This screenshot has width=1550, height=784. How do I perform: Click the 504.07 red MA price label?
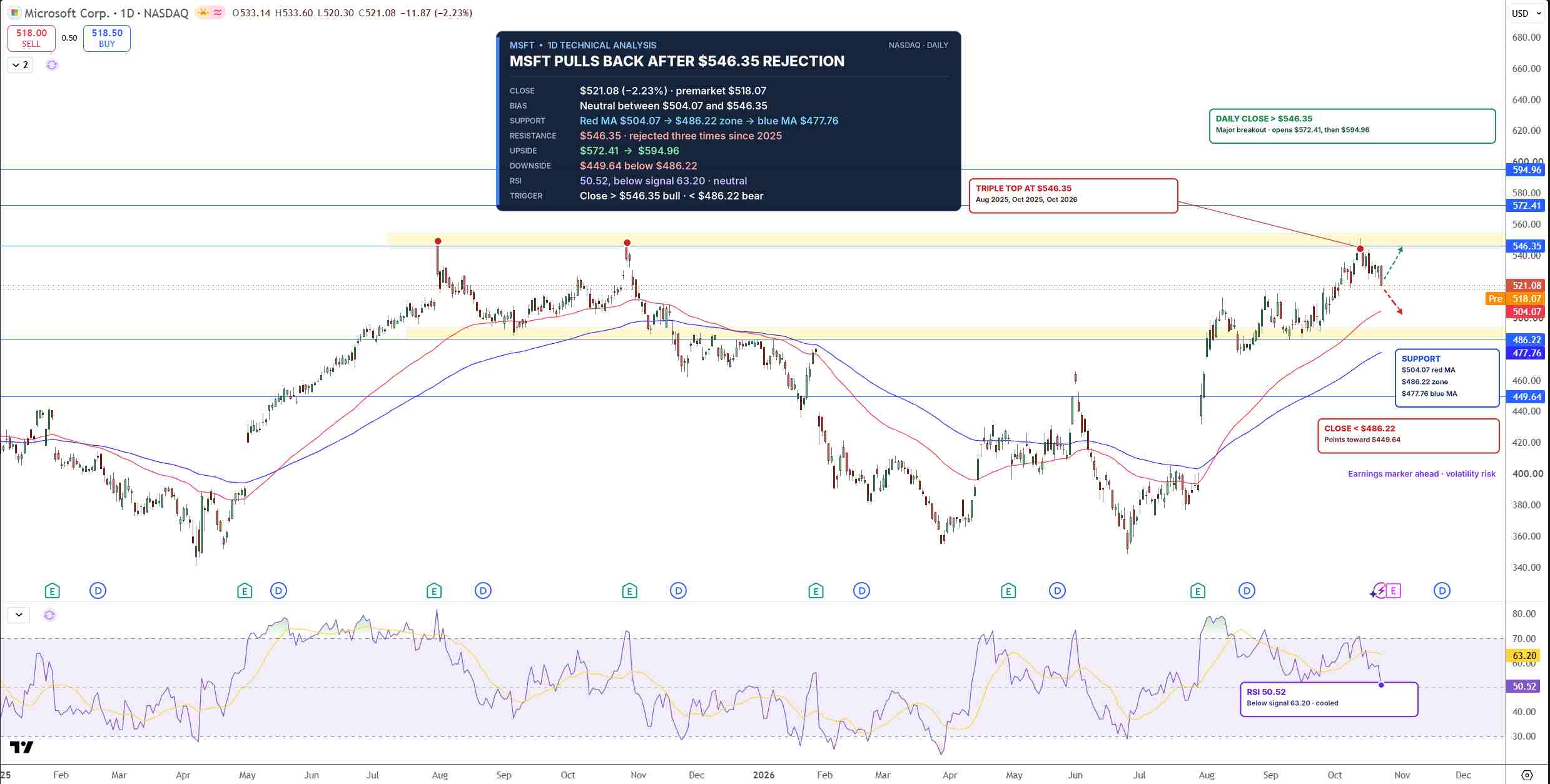coord(1526,312)
